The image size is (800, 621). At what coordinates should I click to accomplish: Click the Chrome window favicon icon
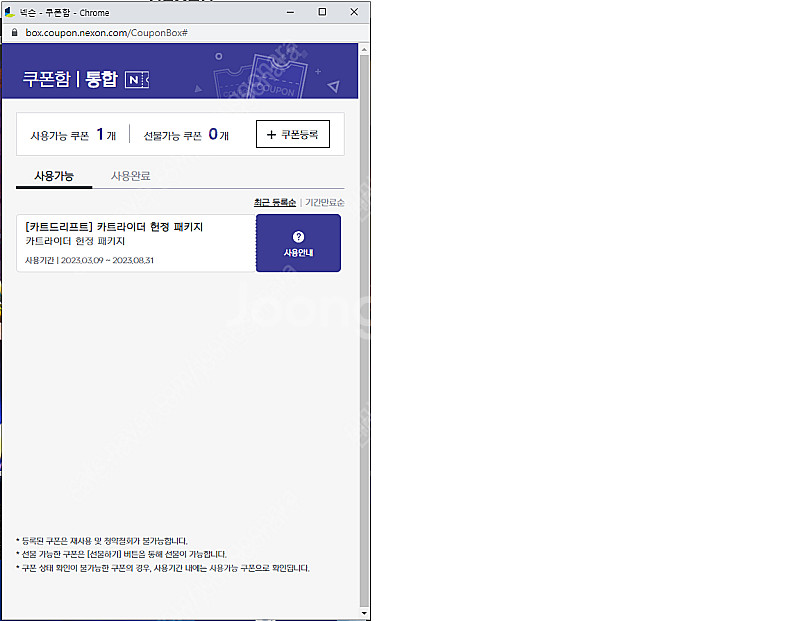pos(9,12)
